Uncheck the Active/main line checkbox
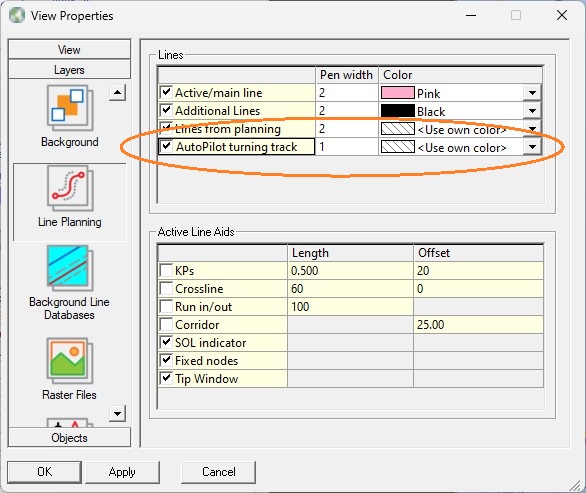 point(166,92)
